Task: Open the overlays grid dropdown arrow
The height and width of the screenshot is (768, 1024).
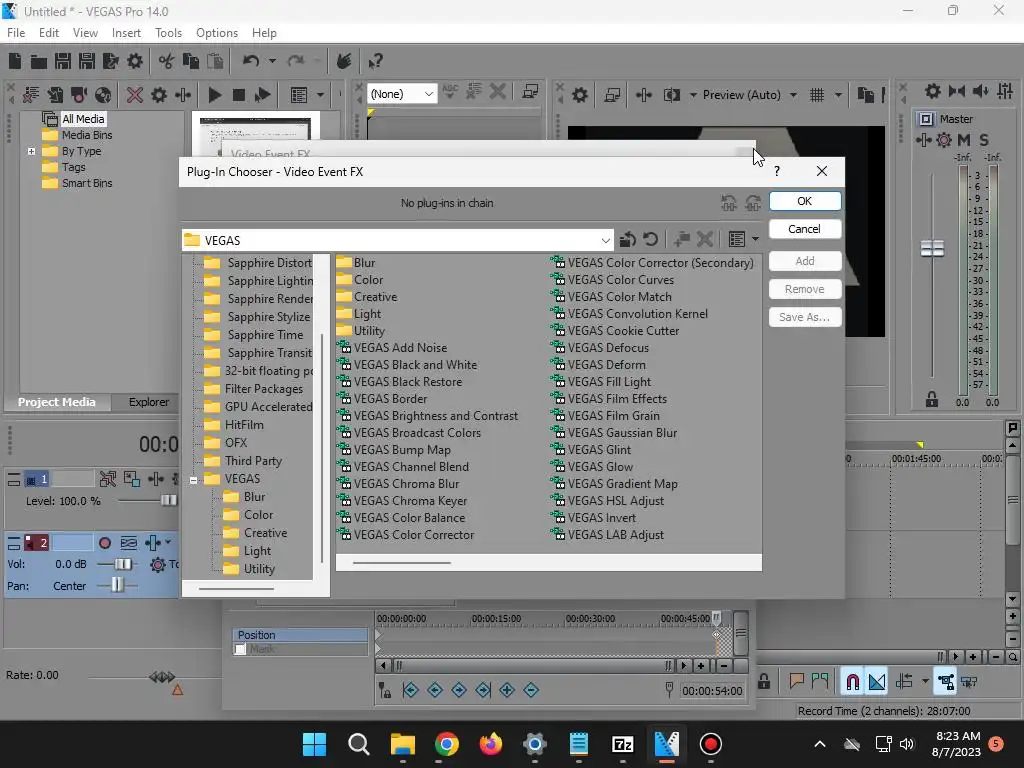Action: pyautogui.click(x=838, y=95)
